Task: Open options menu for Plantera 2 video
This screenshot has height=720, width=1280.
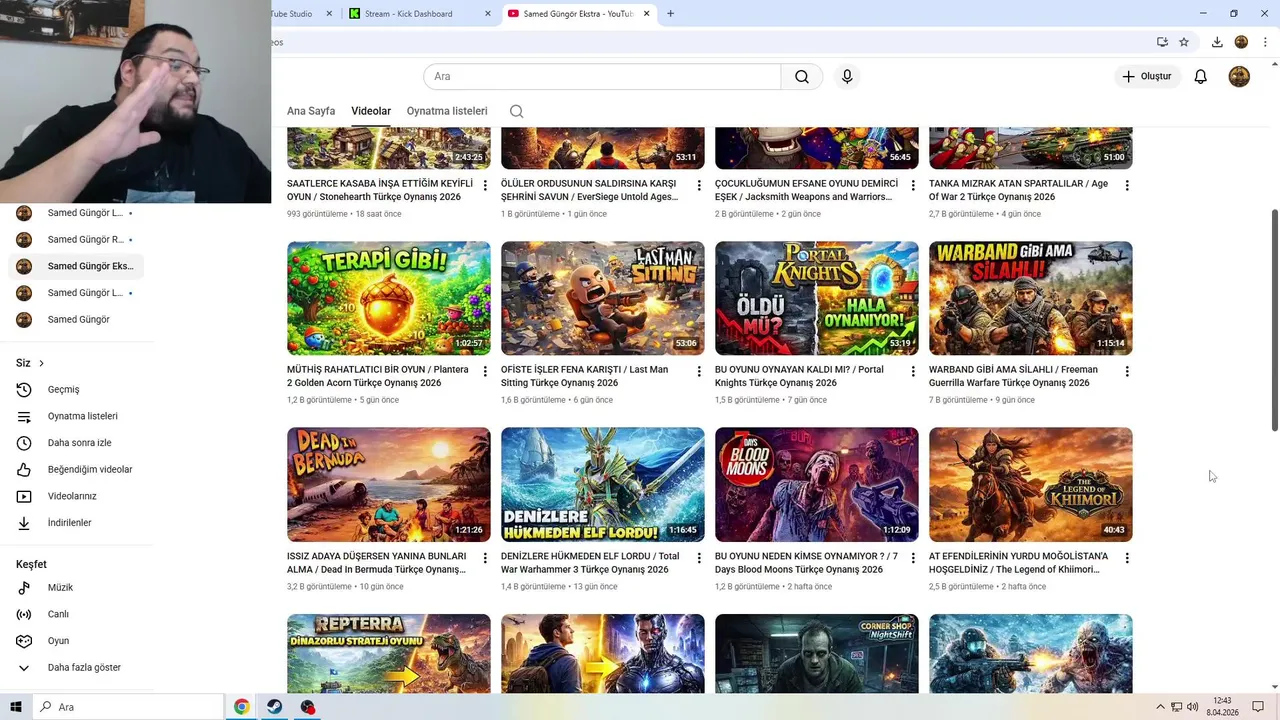Action: [x=485, y=371]
